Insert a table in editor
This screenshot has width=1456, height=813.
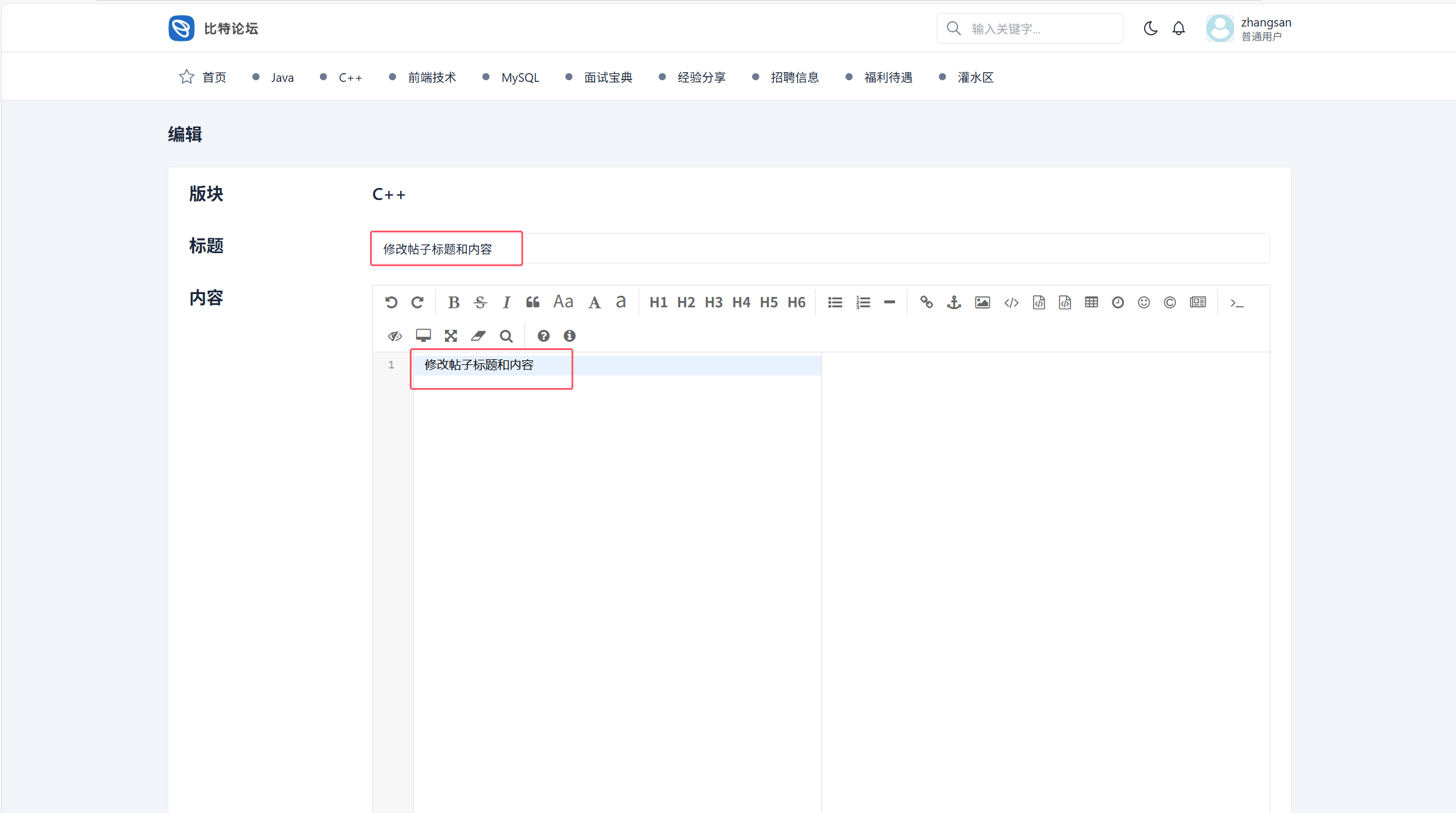click(1091, 302)
